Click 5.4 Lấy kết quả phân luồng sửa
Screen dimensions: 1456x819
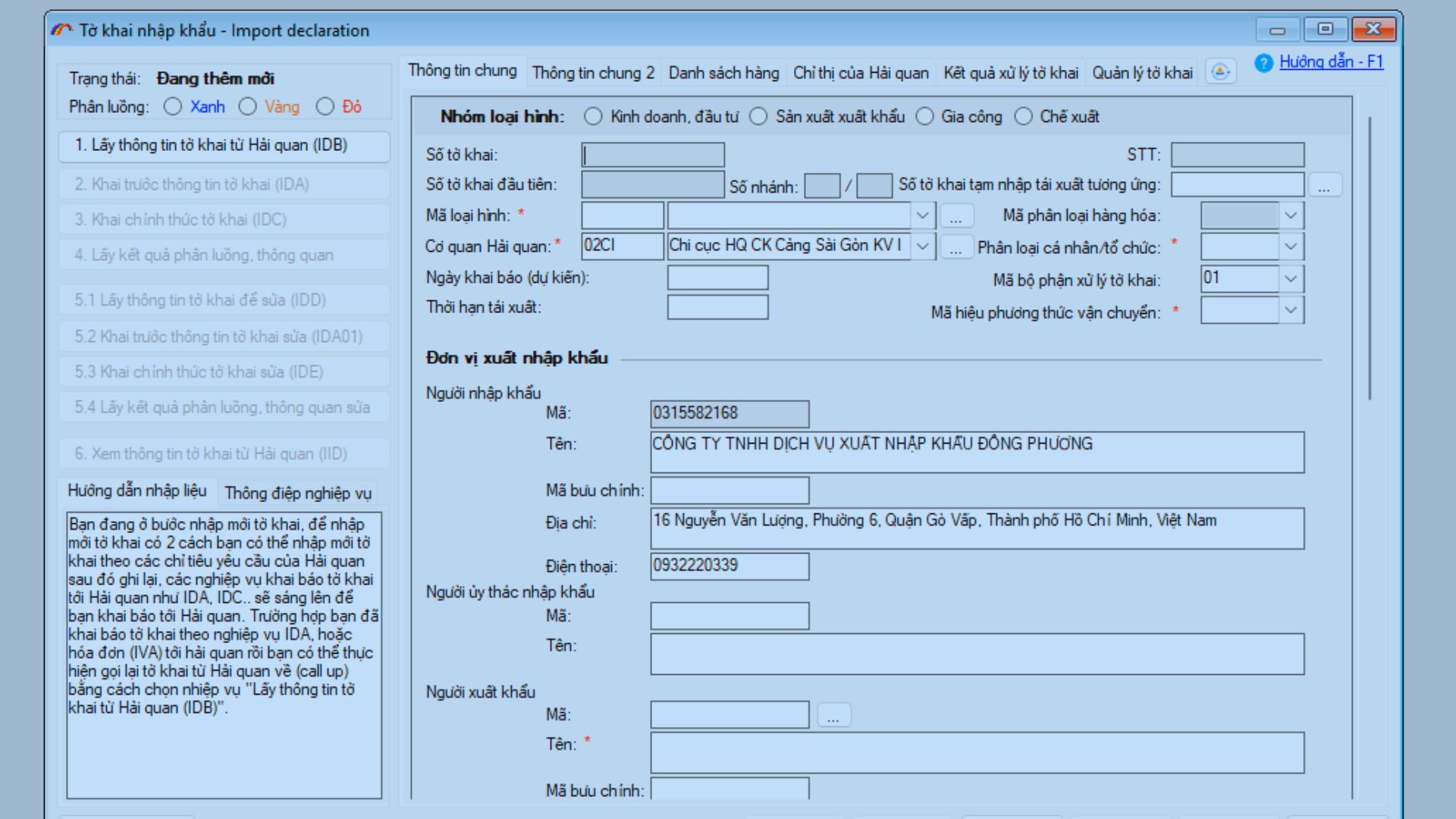(x=224, y=407)
